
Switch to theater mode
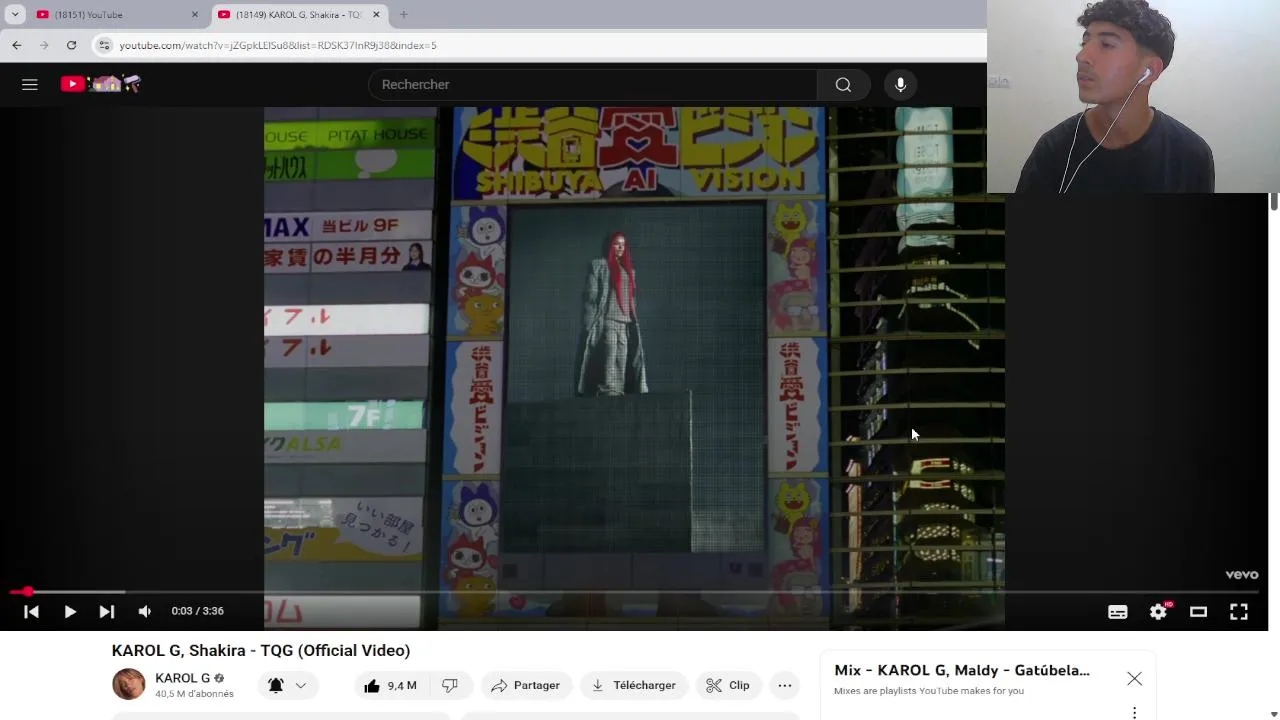(x=1198, y=612)
